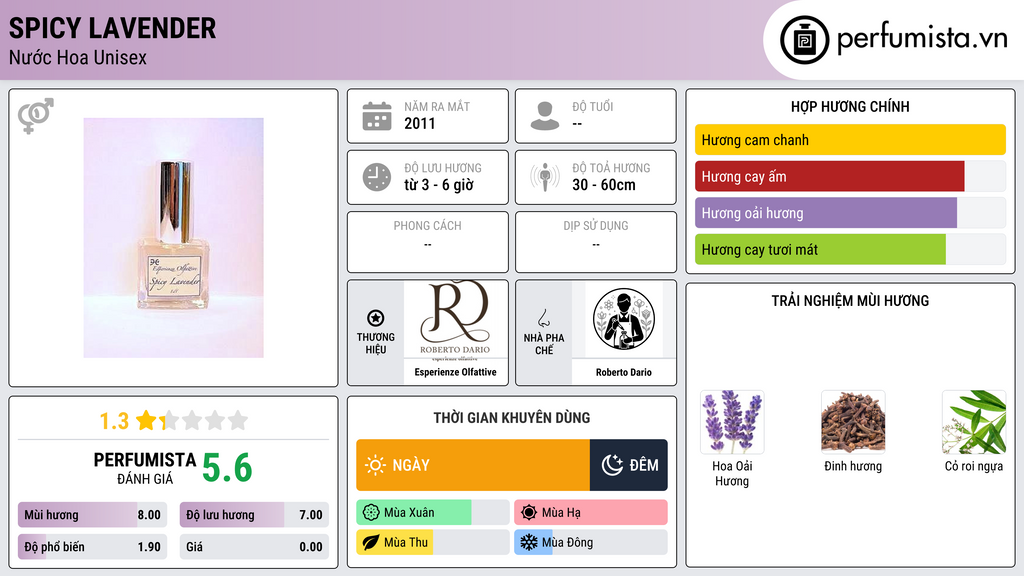
Task: Select the Hoa Oải Hương lavender image
Action: tap(732, 422)
